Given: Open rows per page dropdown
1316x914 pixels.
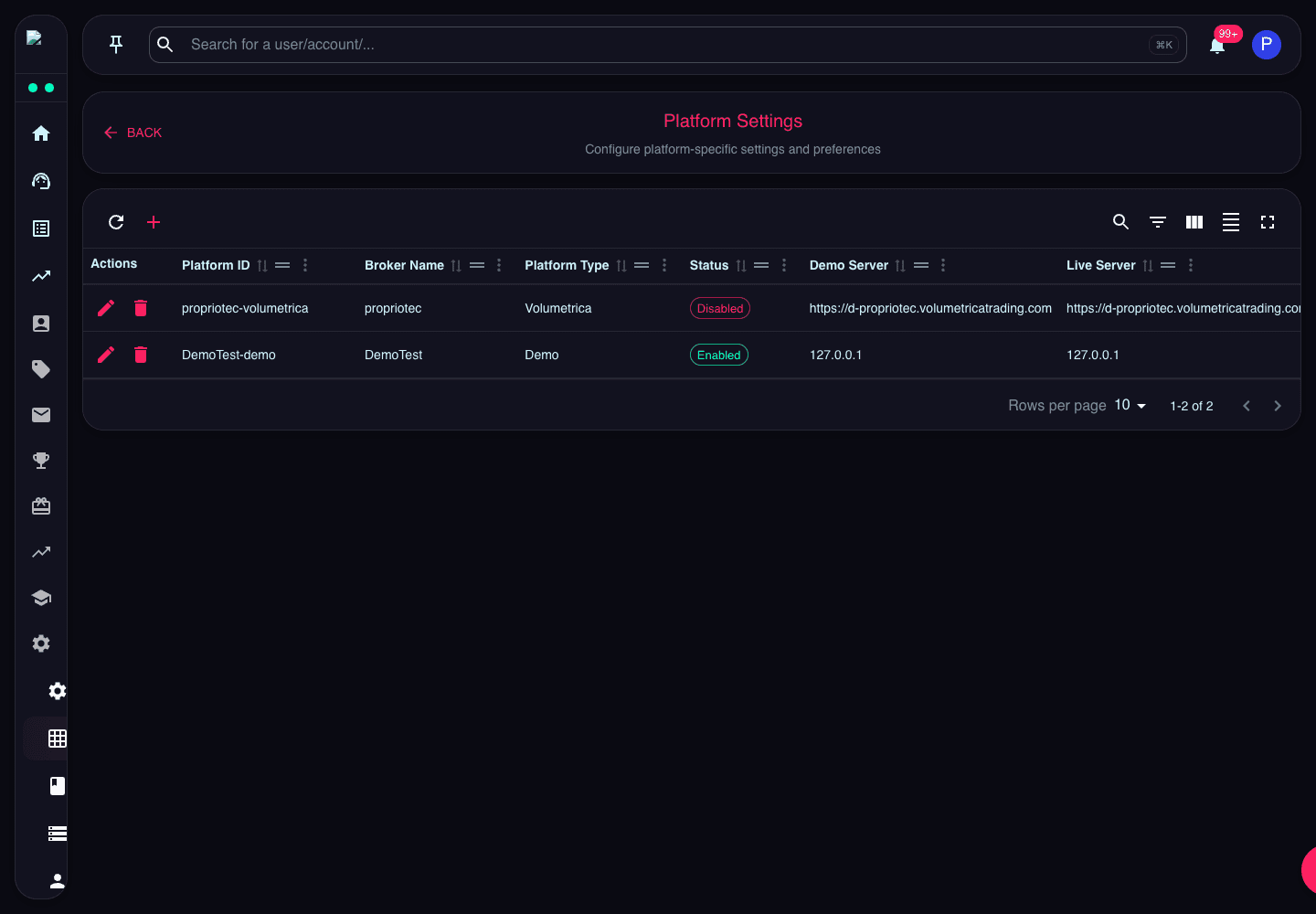Looking at the screenshot, I should coord(1130,405).
